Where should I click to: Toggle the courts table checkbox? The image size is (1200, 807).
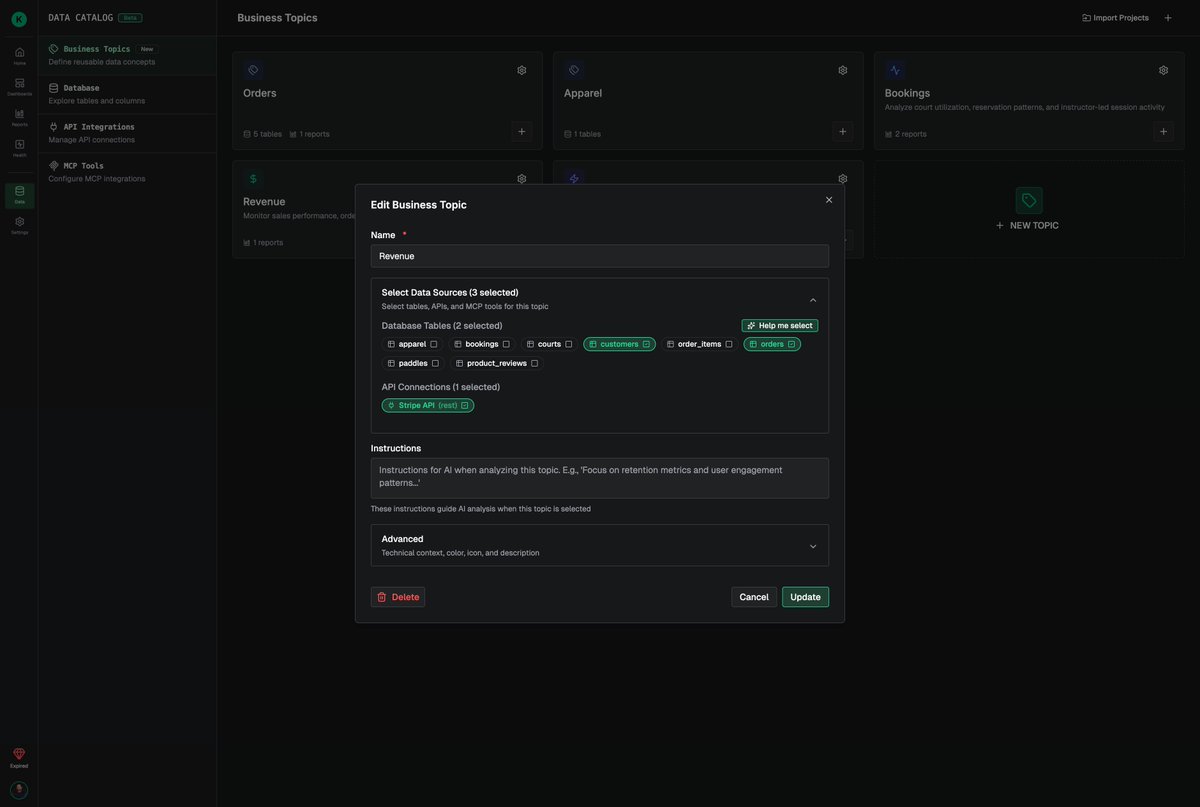569,344
